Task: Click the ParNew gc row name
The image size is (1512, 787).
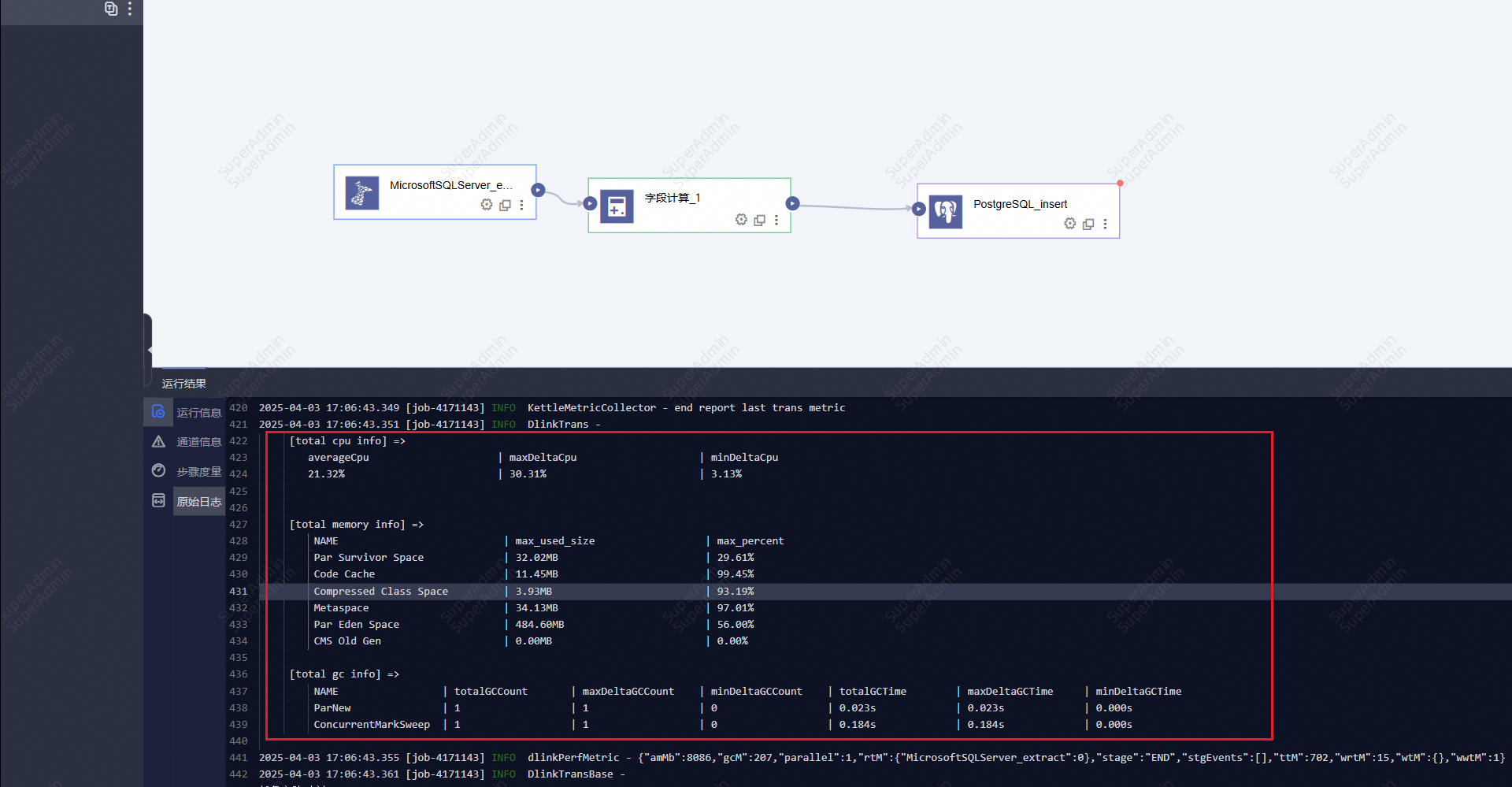Action: pos(332,707)
